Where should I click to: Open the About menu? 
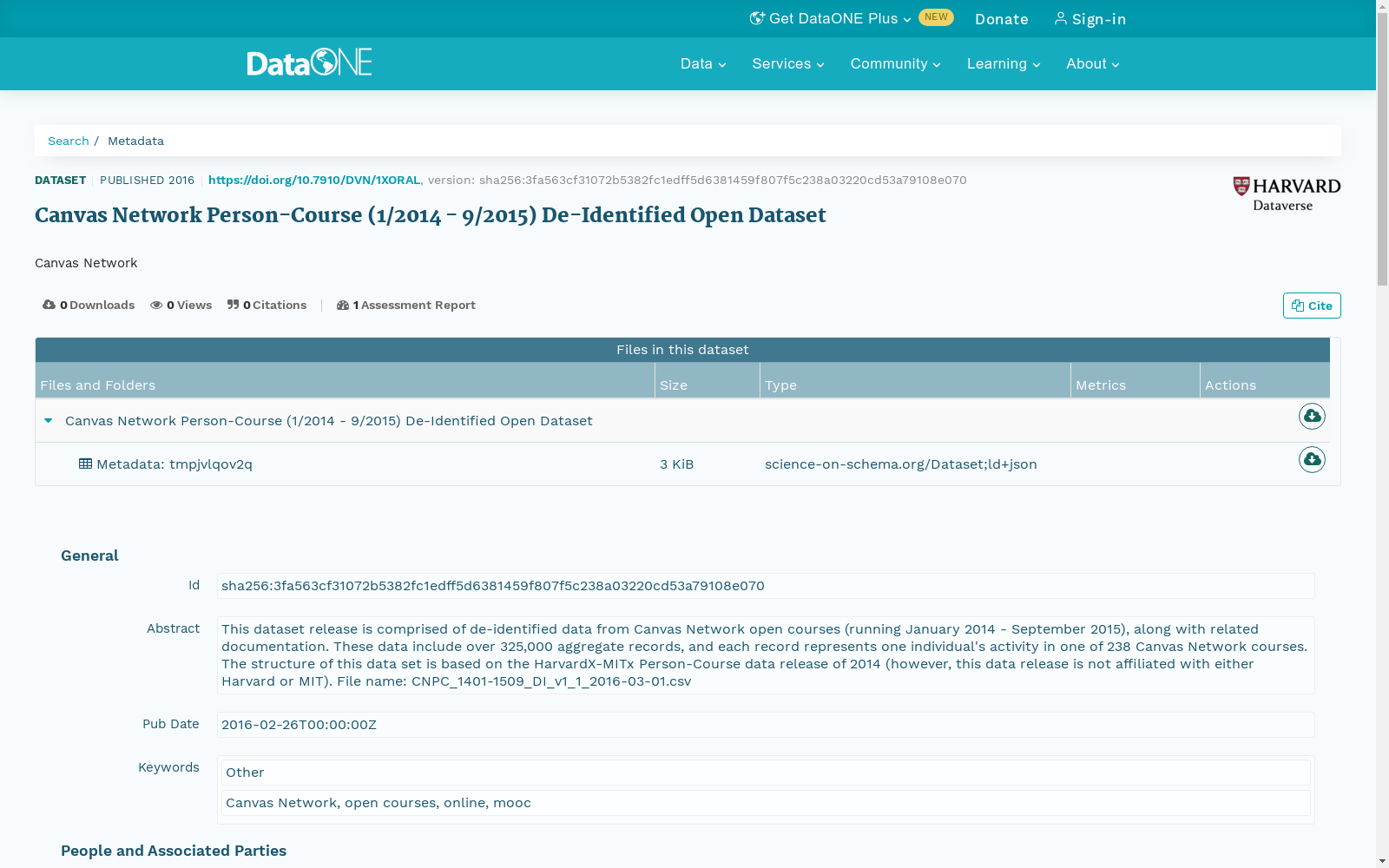pos(1093,63)
